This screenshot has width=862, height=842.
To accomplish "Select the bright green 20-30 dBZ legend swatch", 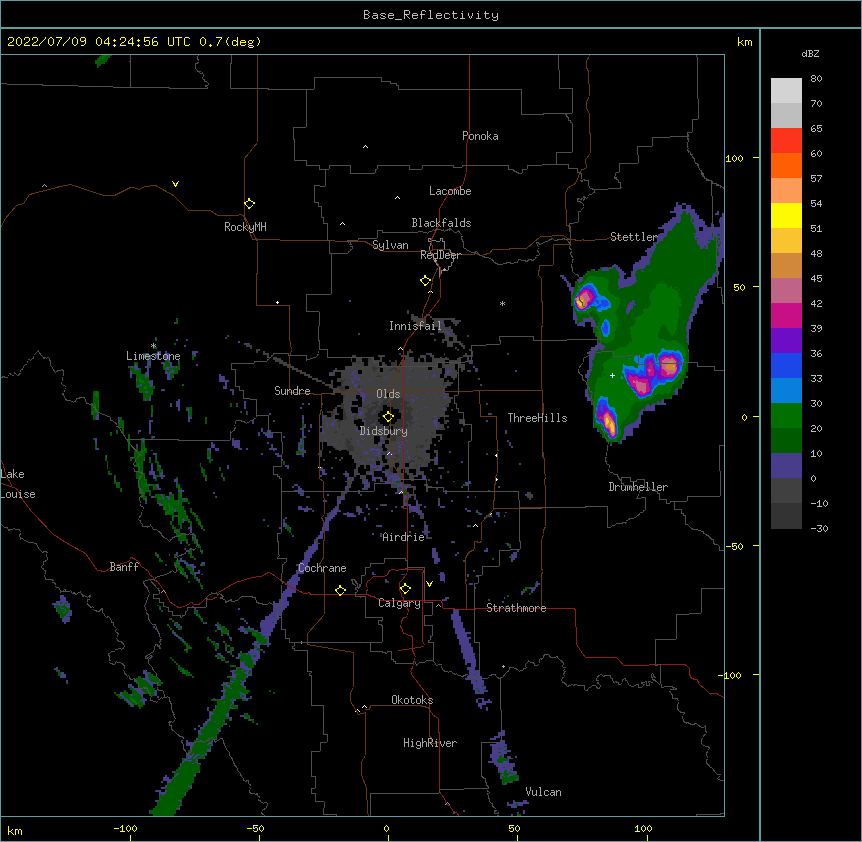I will 786,416.
